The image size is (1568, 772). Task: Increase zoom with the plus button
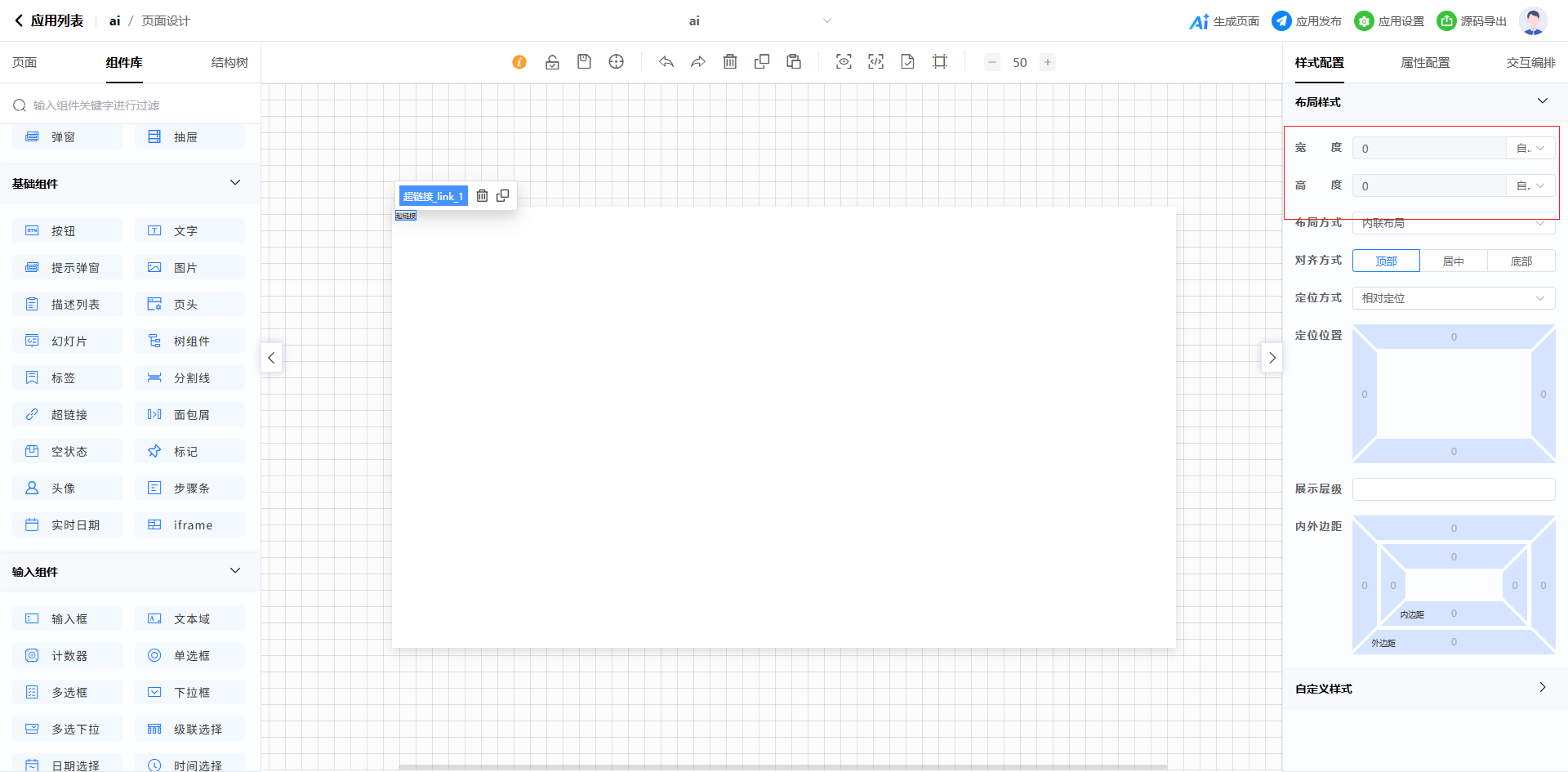[1048, 62]
